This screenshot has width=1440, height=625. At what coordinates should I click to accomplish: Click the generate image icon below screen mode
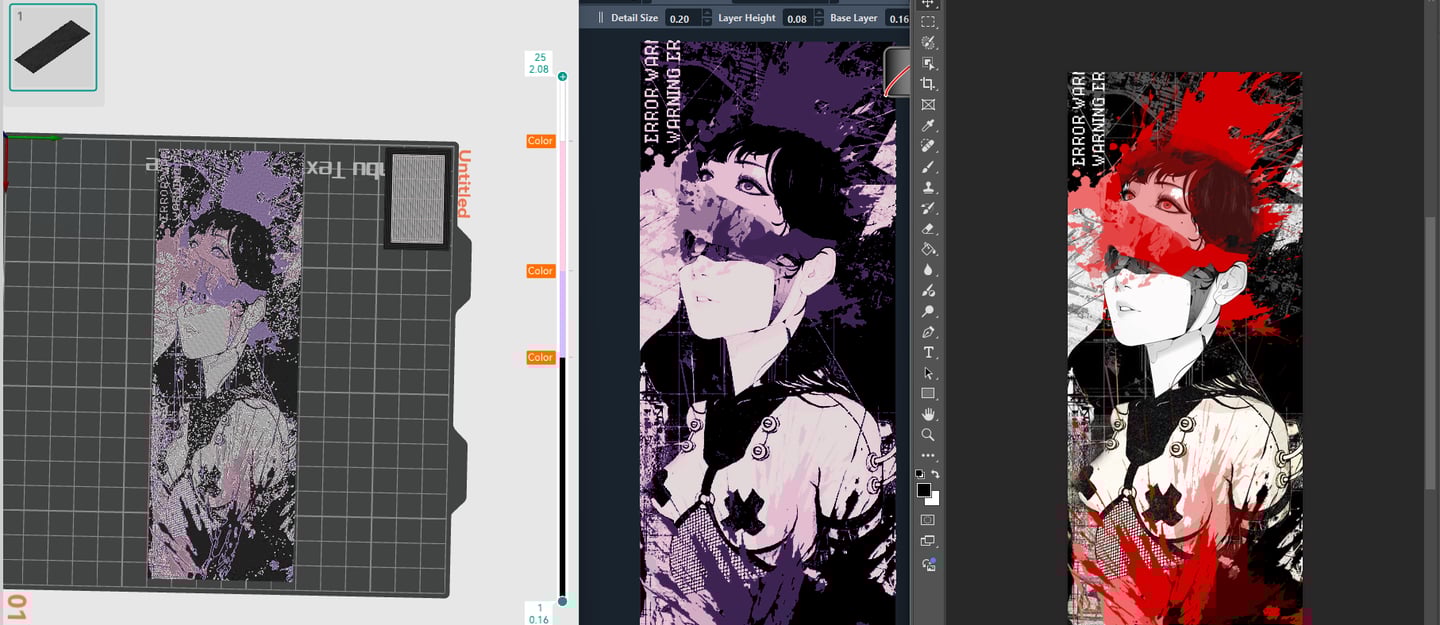click(928, 564)
